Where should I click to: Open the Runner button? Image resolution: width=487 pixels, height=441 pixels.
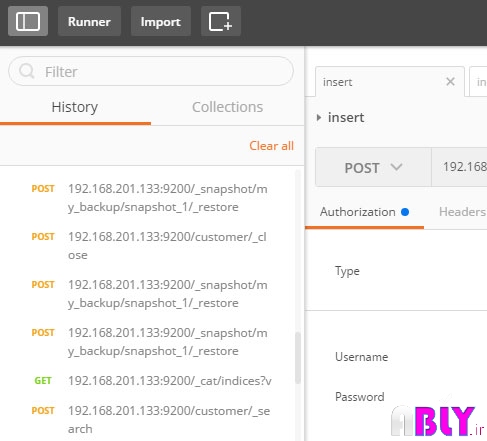89,21
